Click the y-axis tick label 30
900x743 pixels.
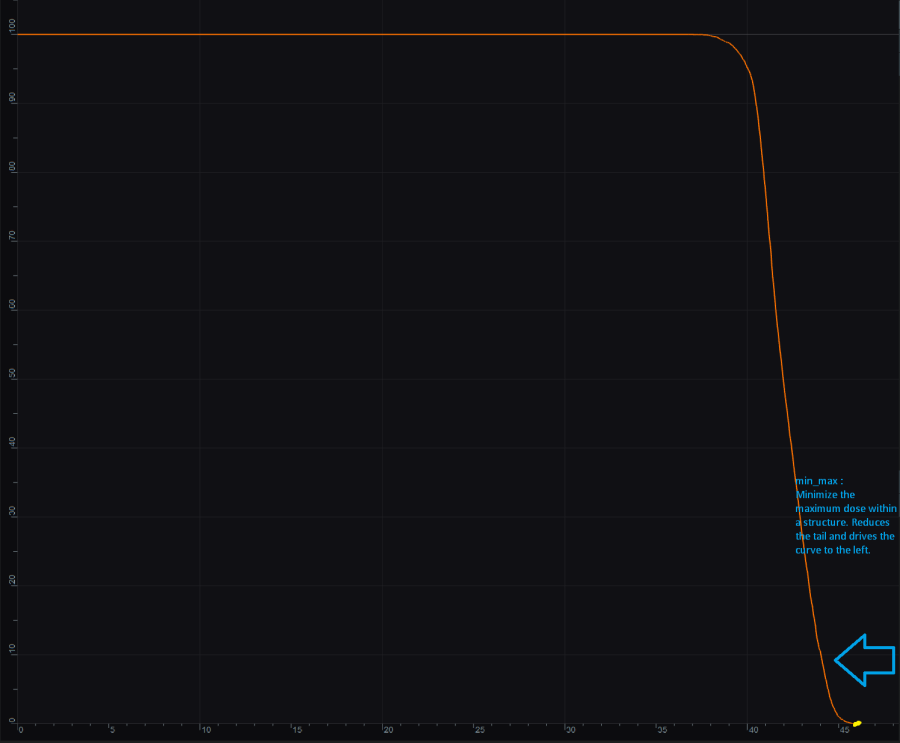pos(13,512)
